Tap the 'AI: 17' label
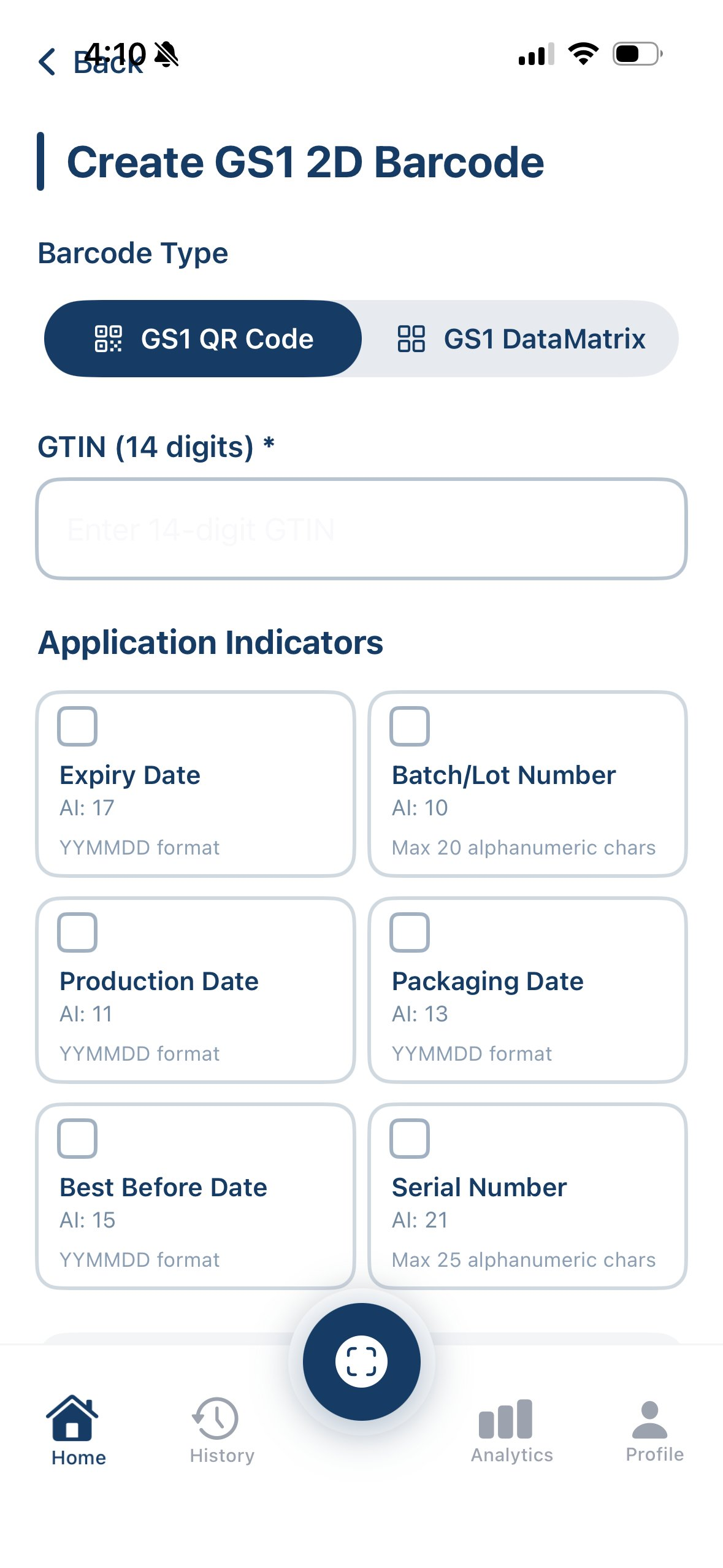This screenshot has height=1568, width=723. [87, 808]
